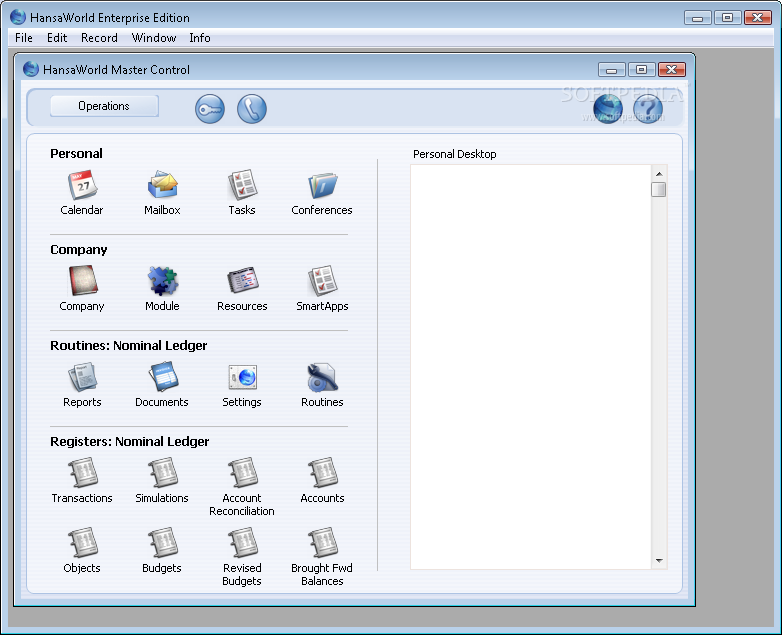Viewport: 782px width, 635px height.
Task: Open the Resources planner icon
Action: (242, 281)
